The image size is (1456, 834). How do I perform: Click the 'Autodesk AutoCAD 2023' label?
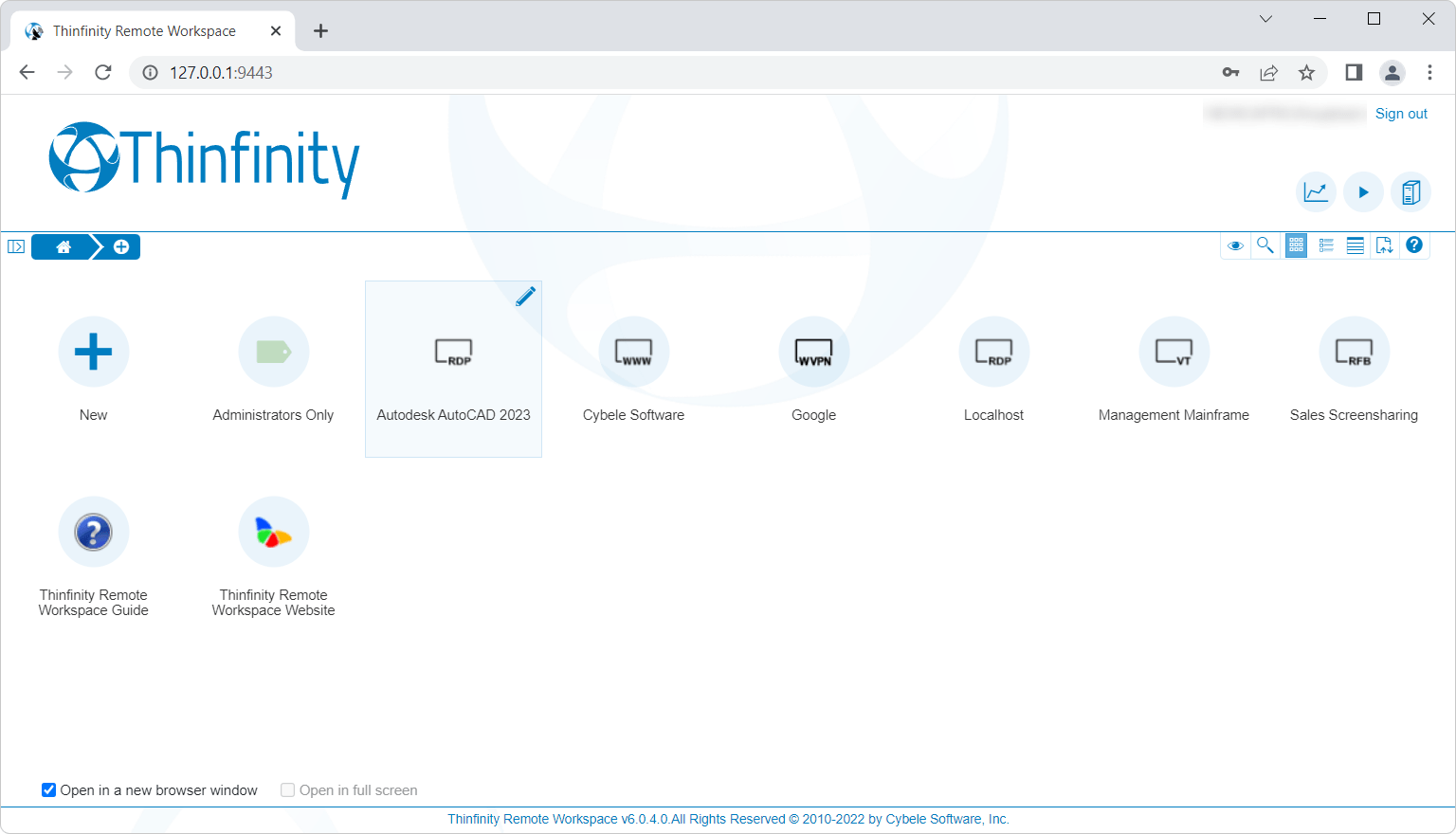(x=454, y=415)
